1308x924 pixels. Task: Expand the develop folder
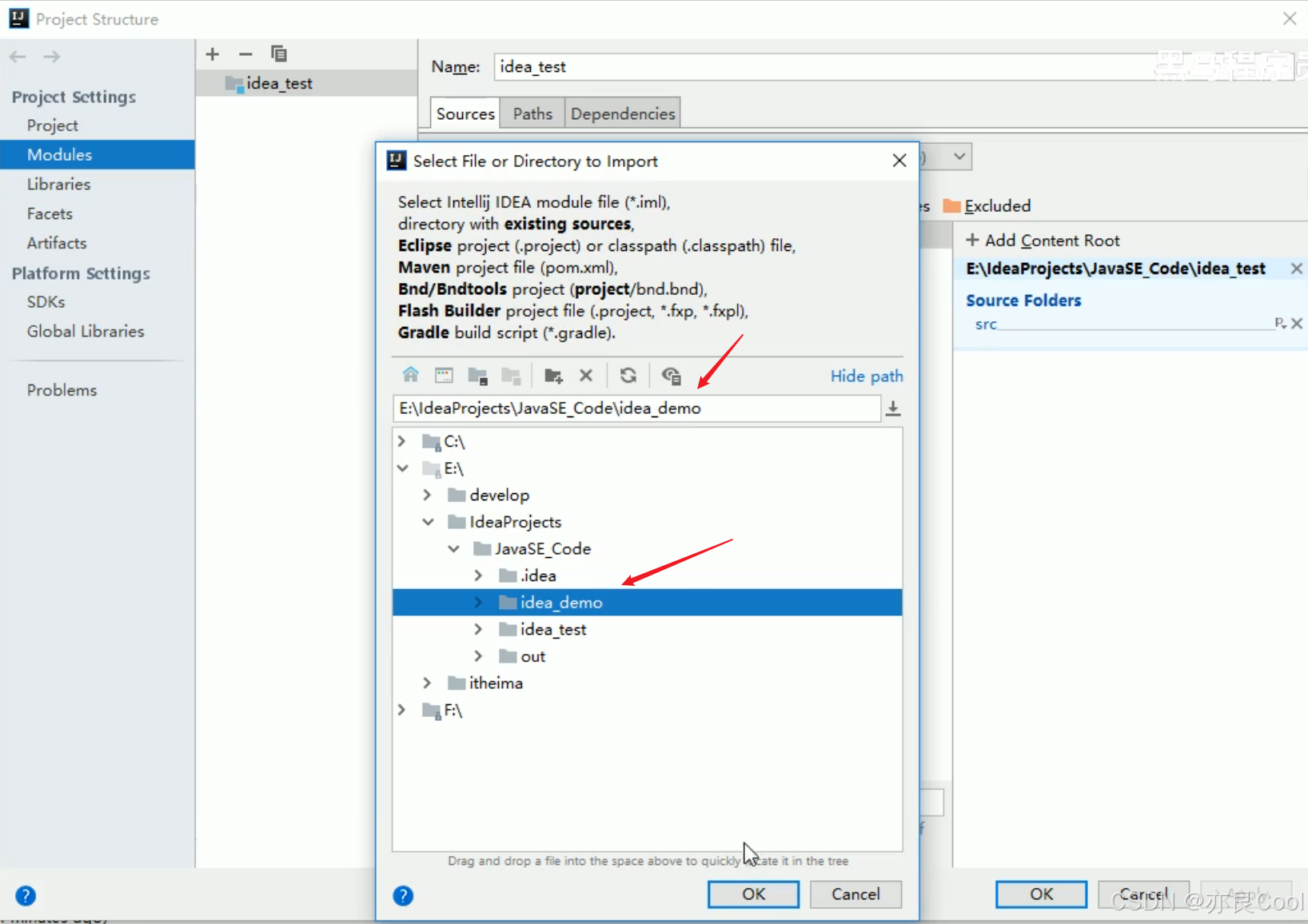tap(428, 495)
